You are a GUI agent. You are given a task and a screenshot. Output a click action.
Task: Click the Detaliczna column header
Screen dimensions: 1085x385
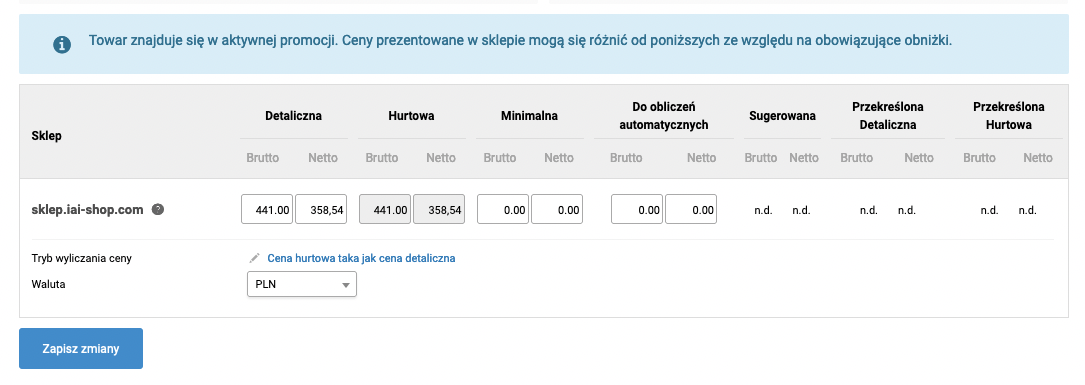293,116
